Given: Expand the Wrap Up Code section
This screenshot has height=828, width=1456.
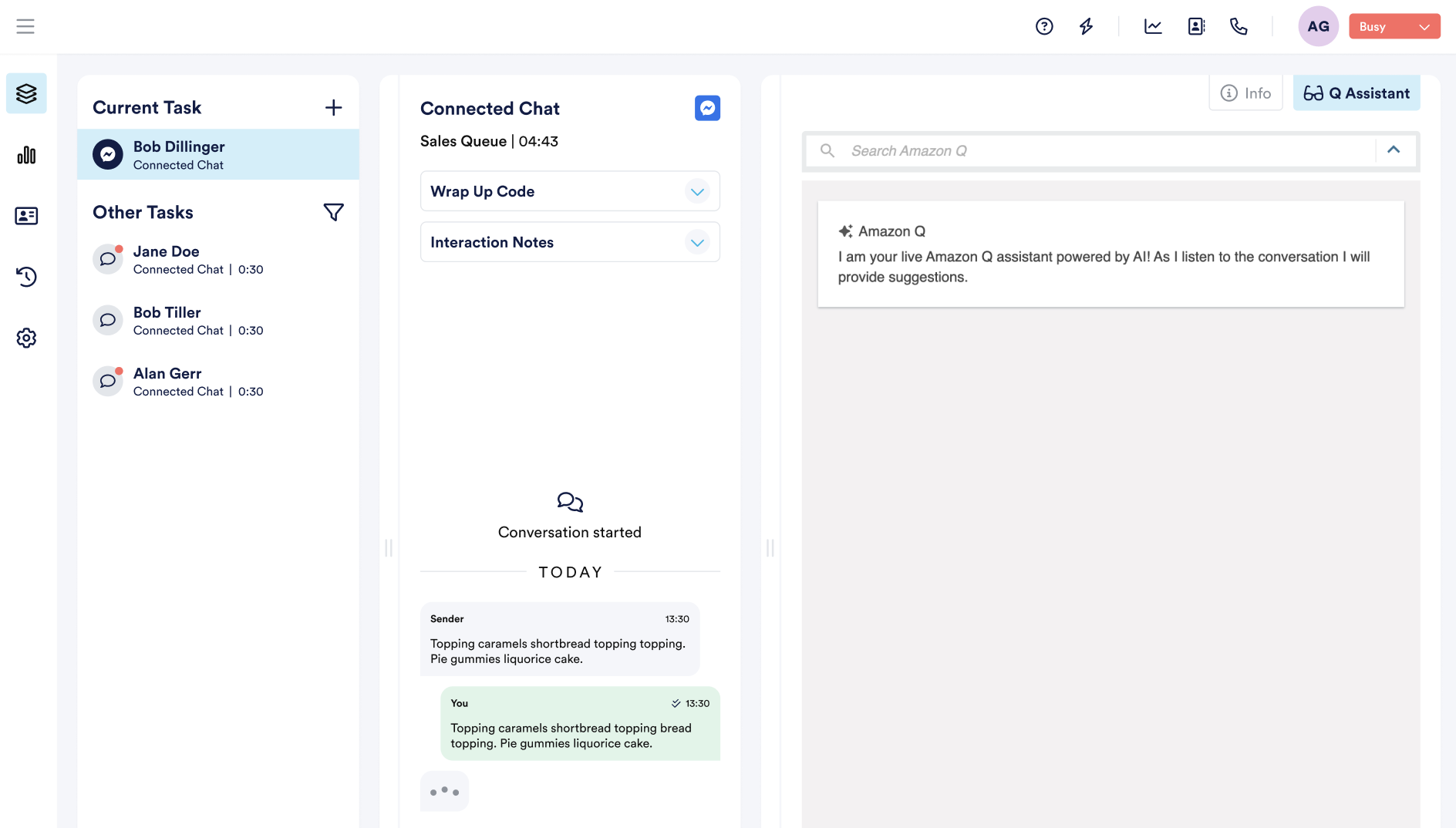Looking at the screenshot, I should pyautogui.click(x=697, y=191).
